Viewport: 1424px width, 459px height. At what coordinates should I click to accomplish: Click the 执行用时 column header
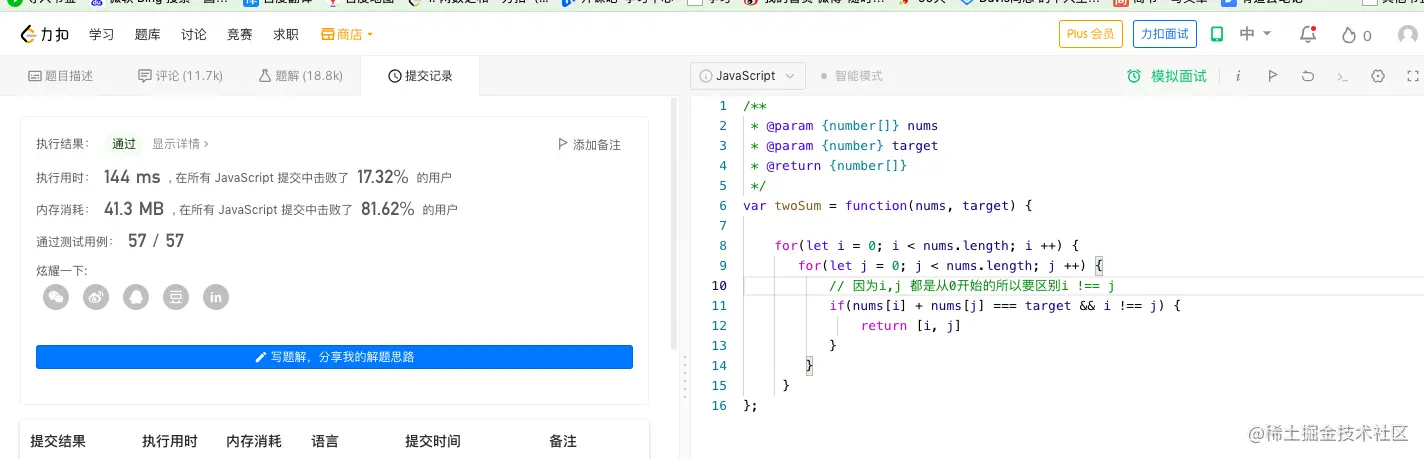pyautogui.click(x=170, y=441)
